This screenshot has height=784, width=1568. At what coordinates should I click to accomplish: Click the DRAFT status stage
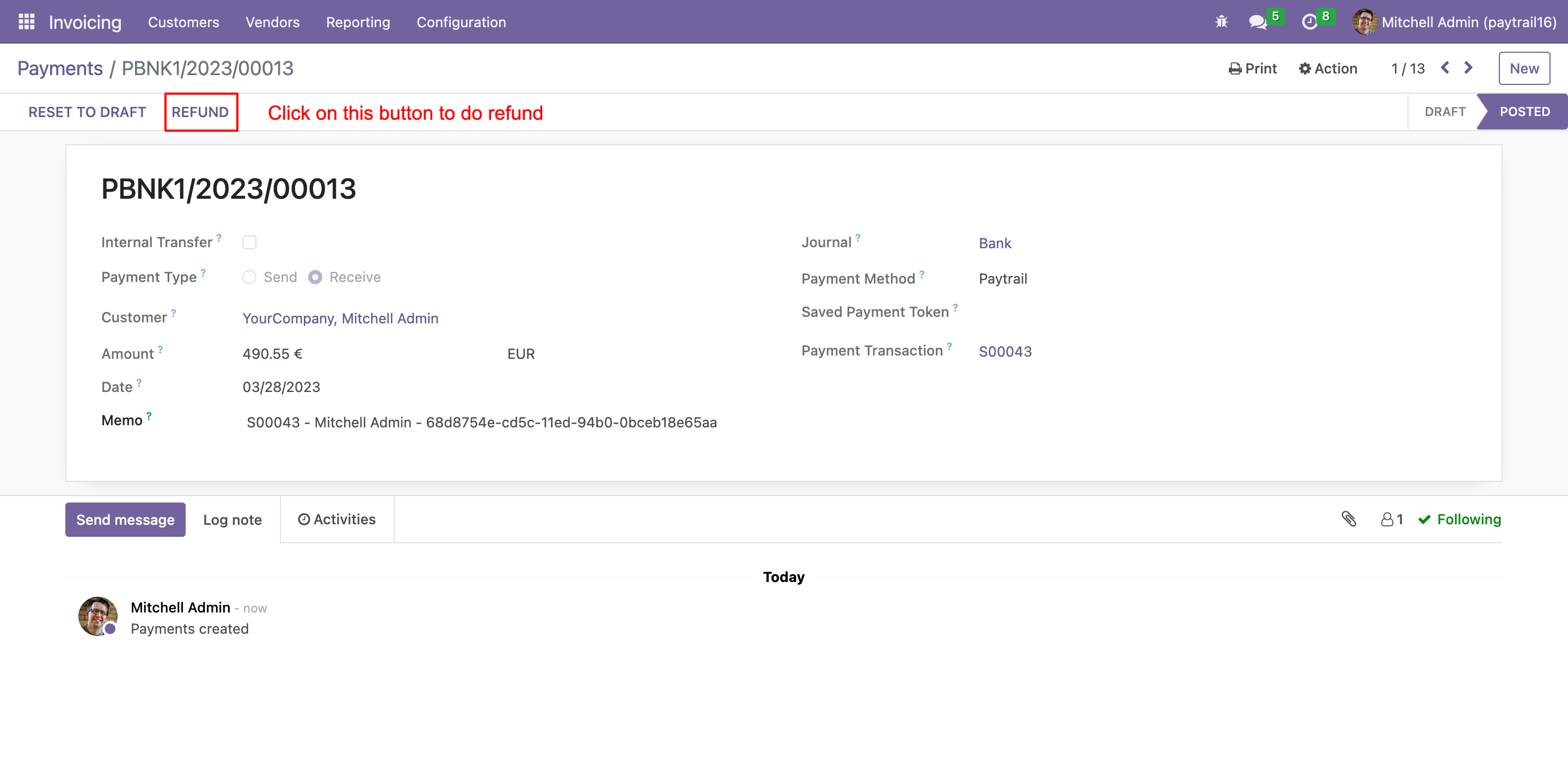click(1445, 112)
